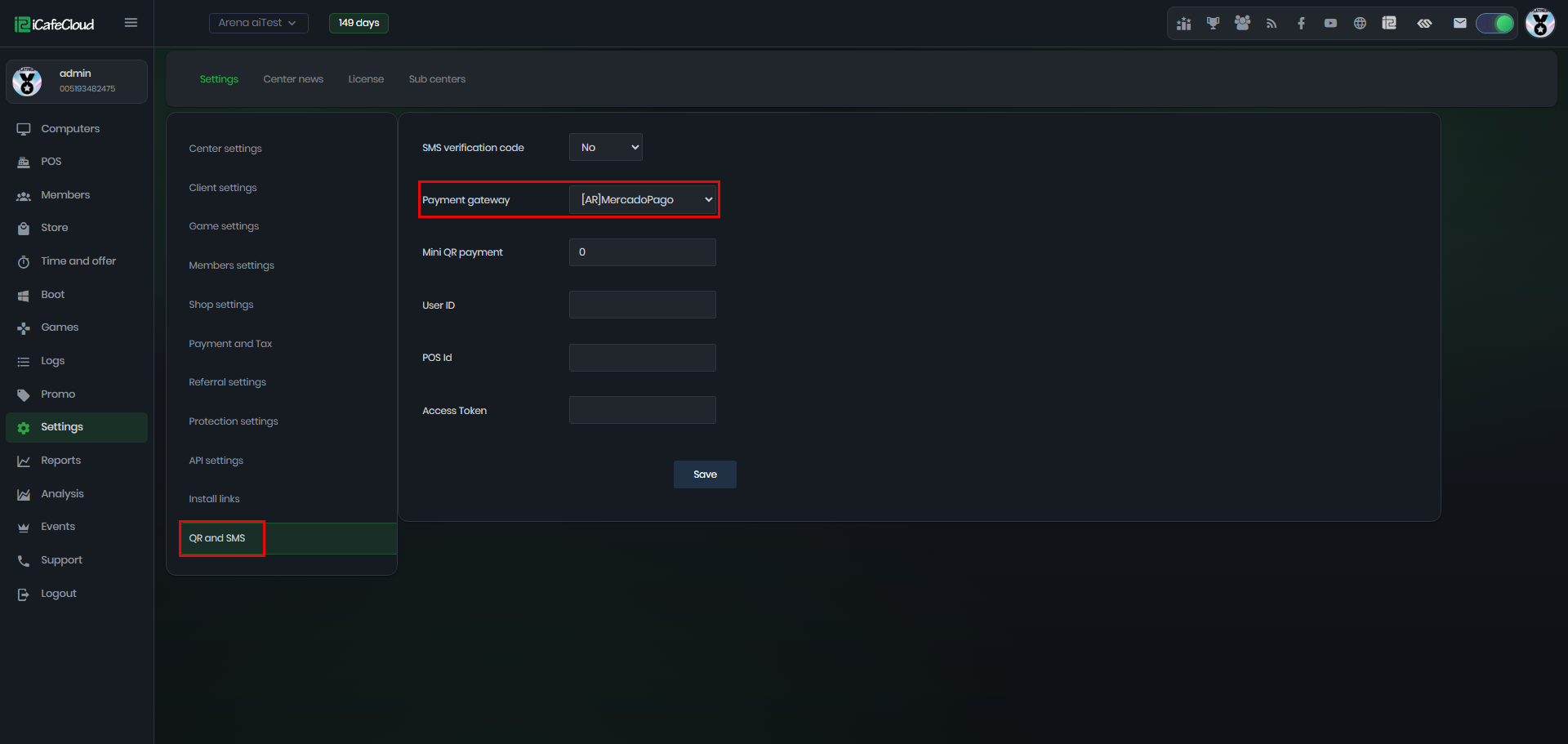Open the leaderboard ranking icon in top bar
This screenshot has width=1568, height=744.
(x=1183, y=24)
